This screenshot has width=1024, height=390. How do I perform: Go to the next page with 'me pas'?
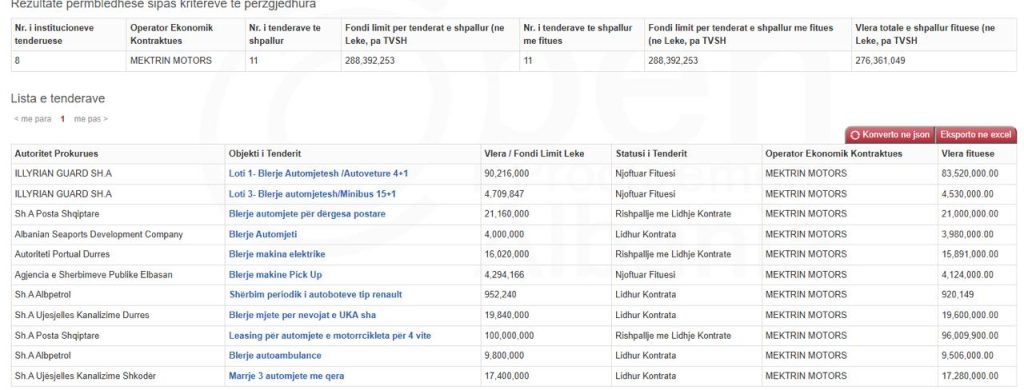click(91, 119)
